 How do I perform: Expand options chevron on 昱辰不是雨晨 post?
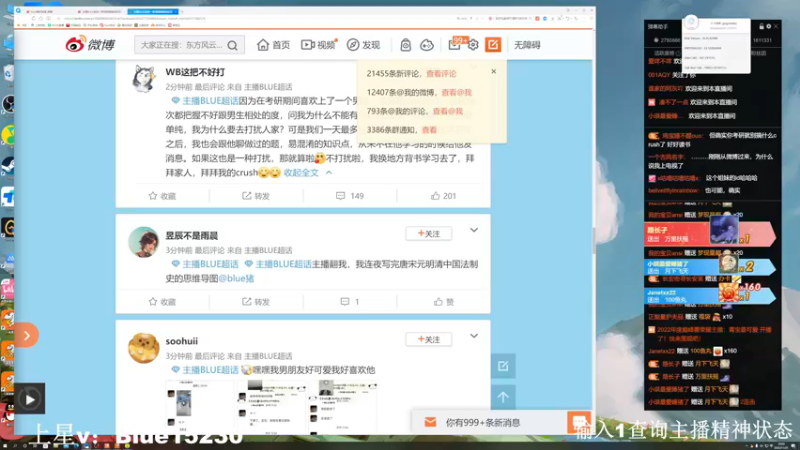(x=474, y=230)
